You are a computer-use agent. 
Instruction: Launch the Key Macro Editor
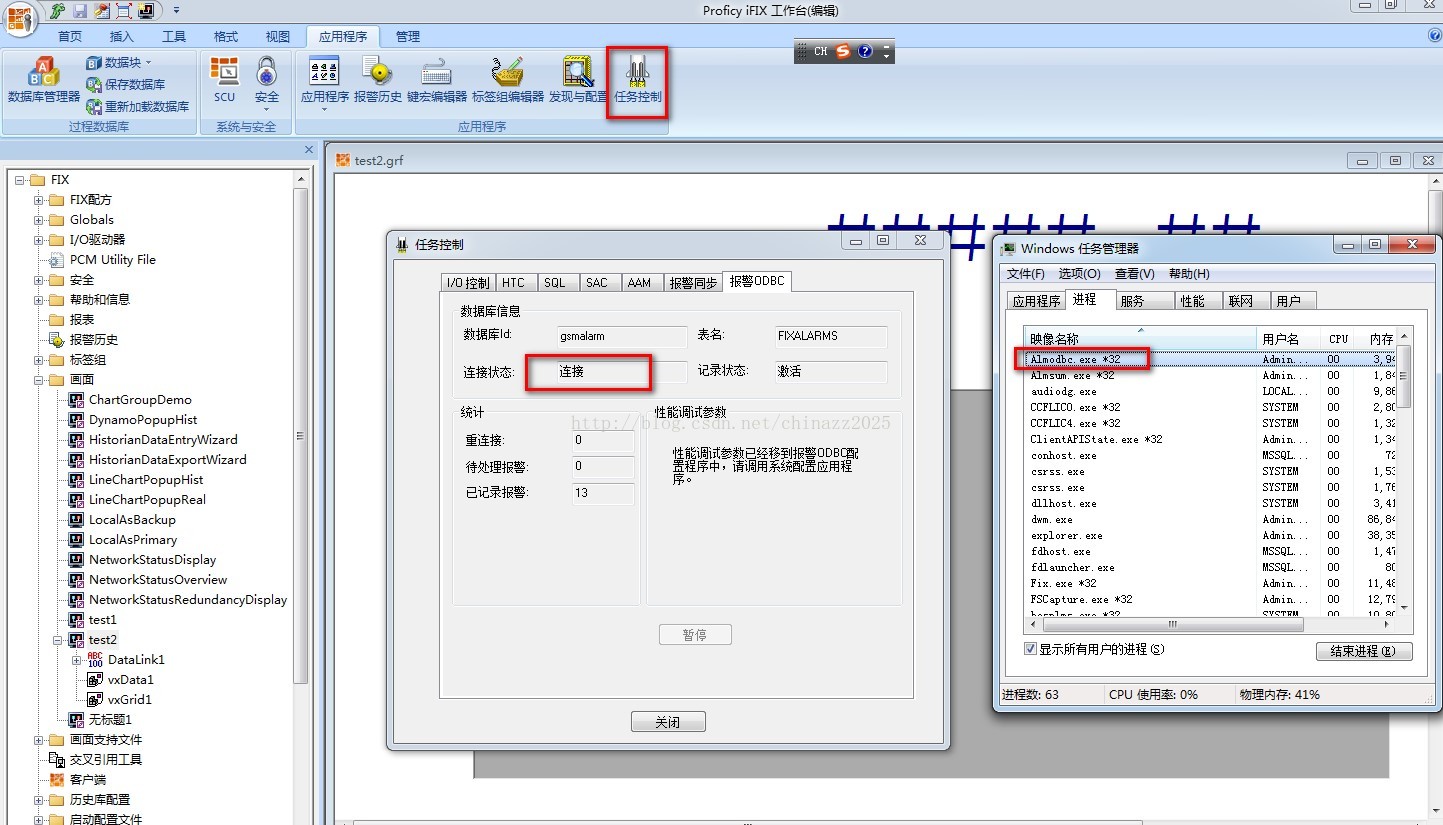437,78
